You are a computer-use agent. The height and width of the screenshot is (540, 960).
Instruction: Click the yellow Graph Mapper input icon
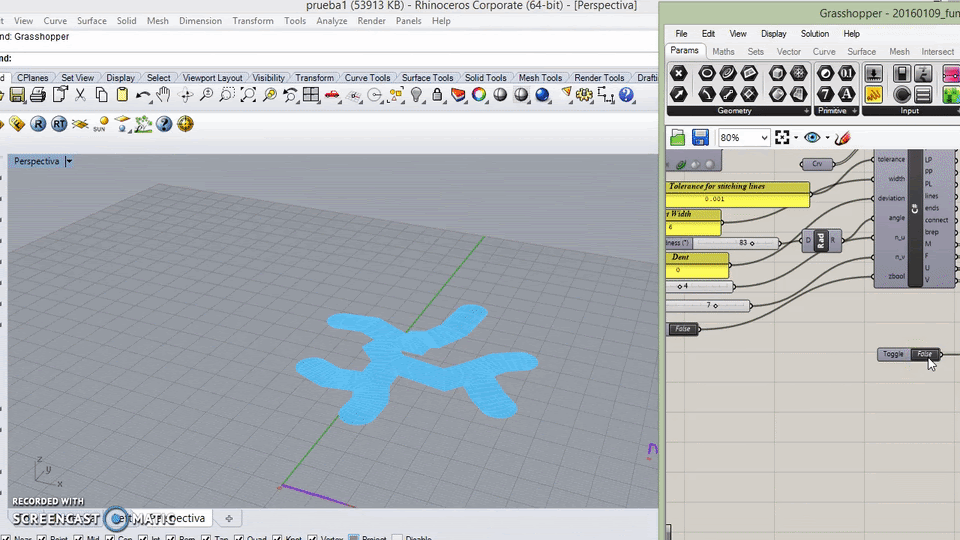874,94
